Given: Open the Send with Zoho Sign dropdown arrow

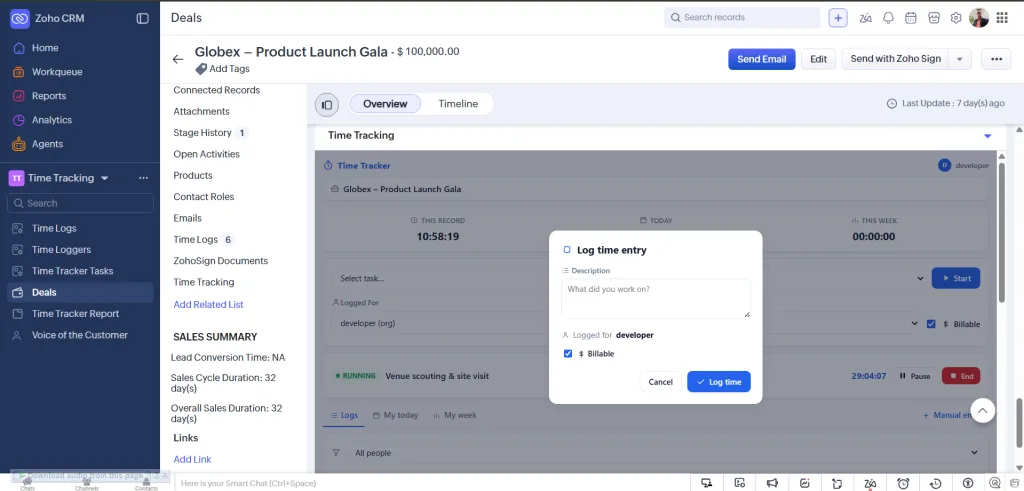Looking at the screenshot, I should (x=959, y=59).
